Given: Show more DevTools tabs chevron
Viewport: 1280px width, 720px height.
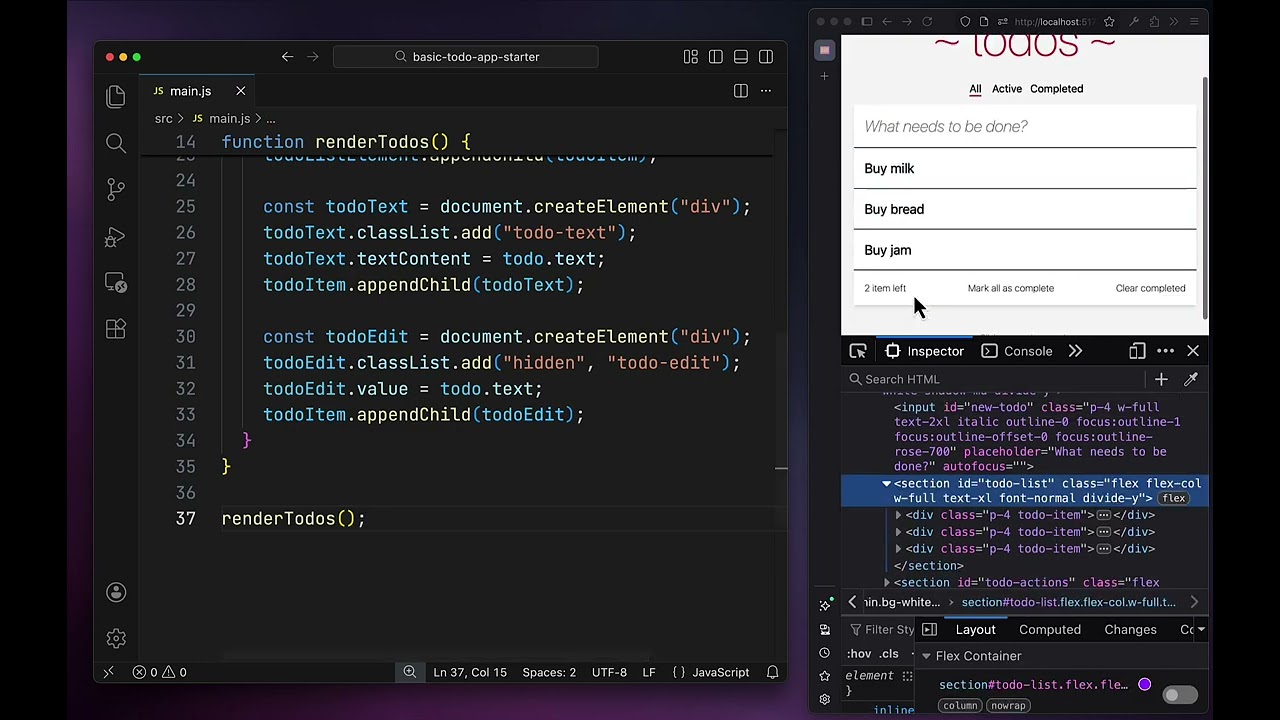Looking at the screenshot, I should pyautogui.click(x=1075, y=351).
